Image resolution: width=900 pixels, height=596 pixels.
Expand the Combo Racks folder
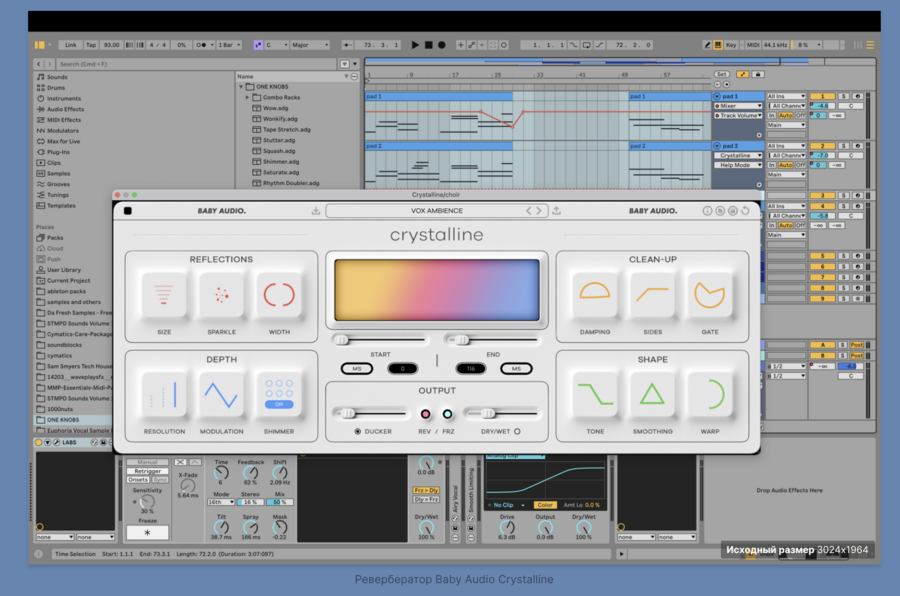click(x=248, y=97)
